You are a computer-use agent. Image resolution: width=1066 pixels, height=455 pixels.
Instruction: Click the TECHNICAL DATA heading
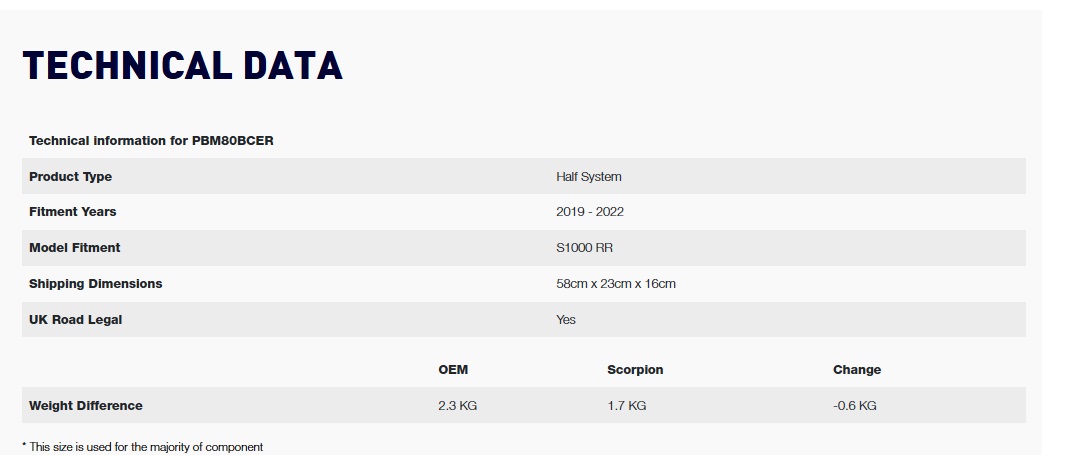[182, 66]
